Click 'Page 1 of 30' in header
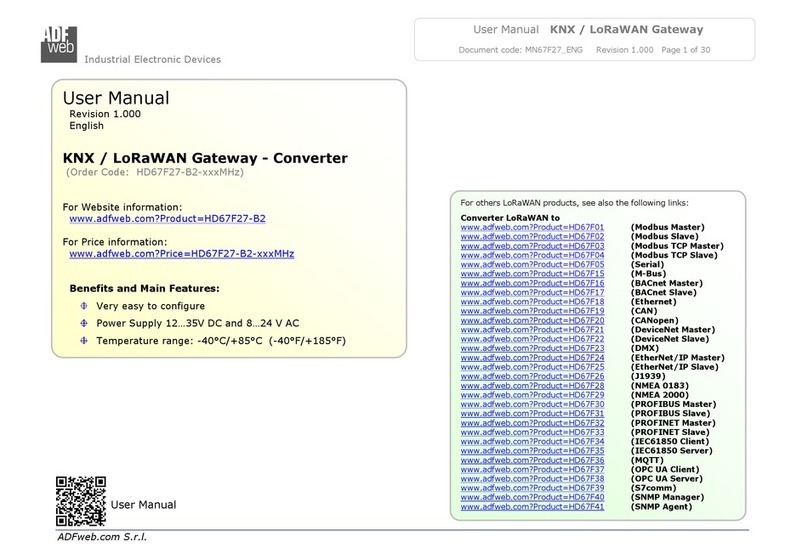 [x=686, y=50]
